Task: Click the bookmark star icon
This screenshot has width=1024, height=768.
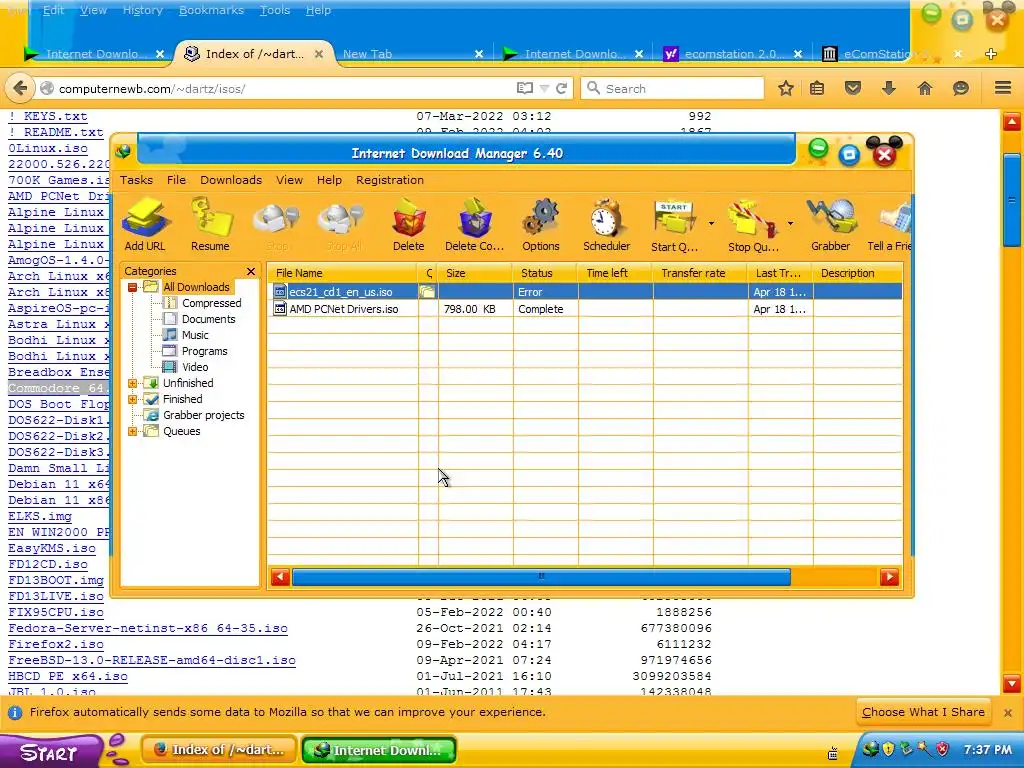Action: coord(786,88)
